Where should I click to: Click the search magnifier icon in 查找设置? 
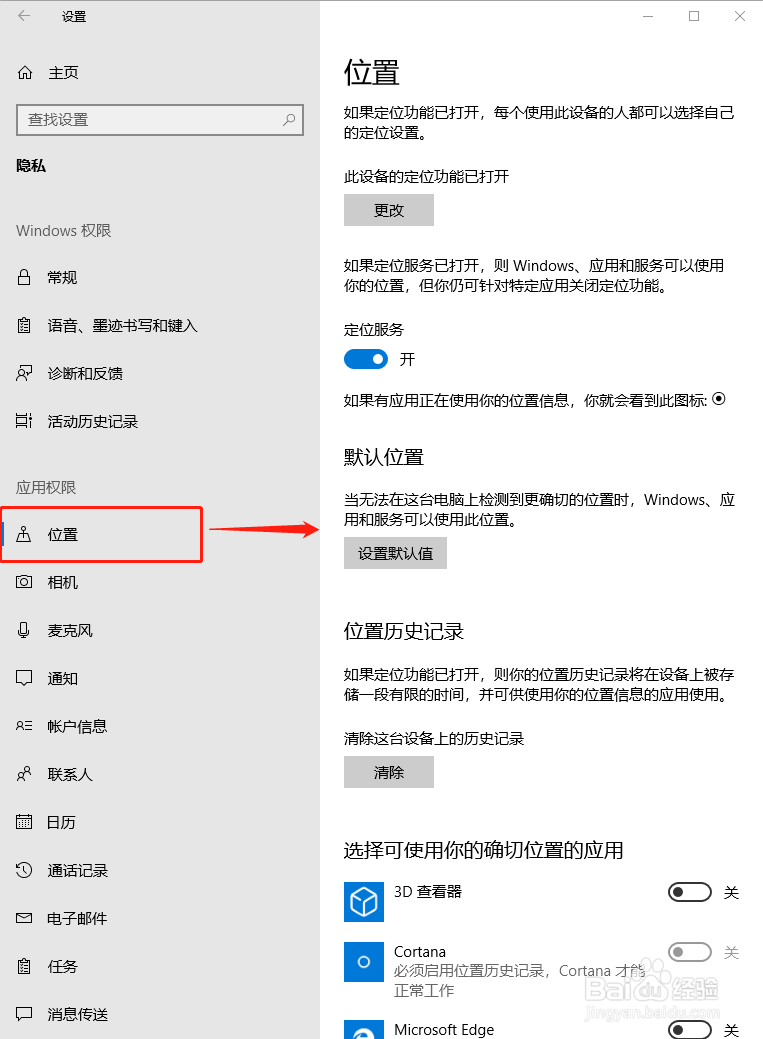pyautogui.click(x=289, y=120)
